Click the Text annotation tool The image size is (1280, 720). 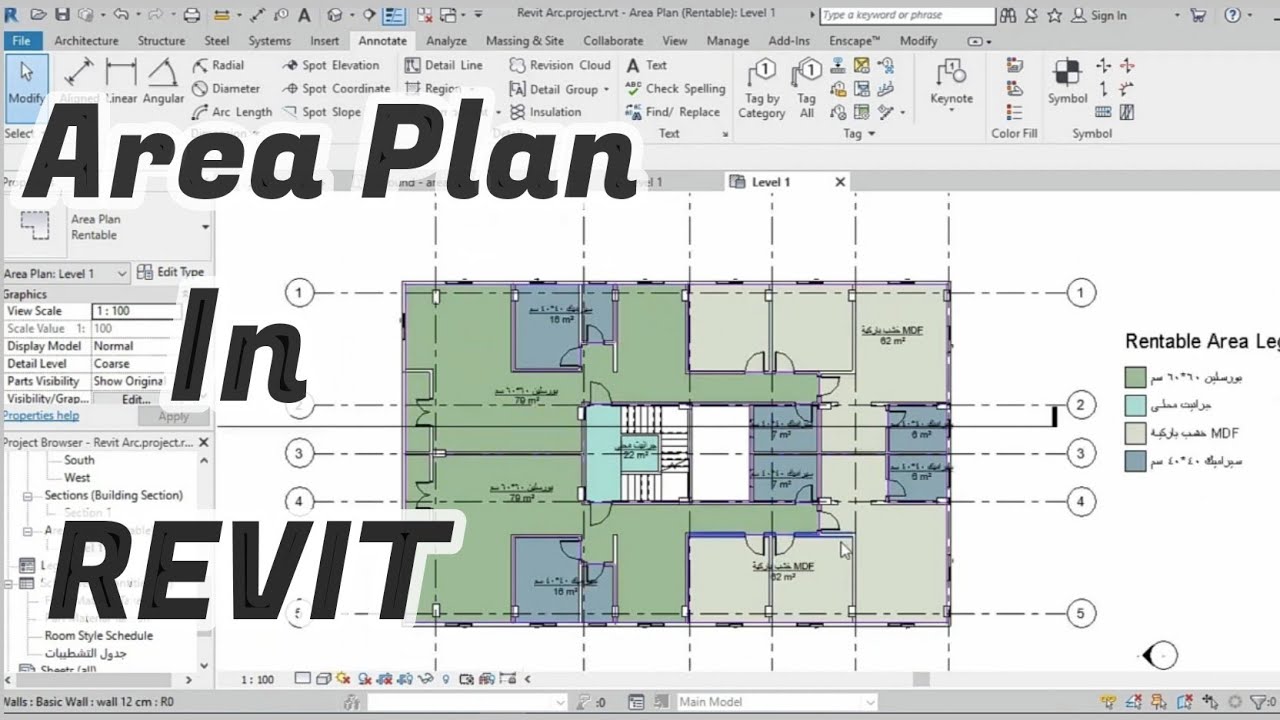(646, 65)
